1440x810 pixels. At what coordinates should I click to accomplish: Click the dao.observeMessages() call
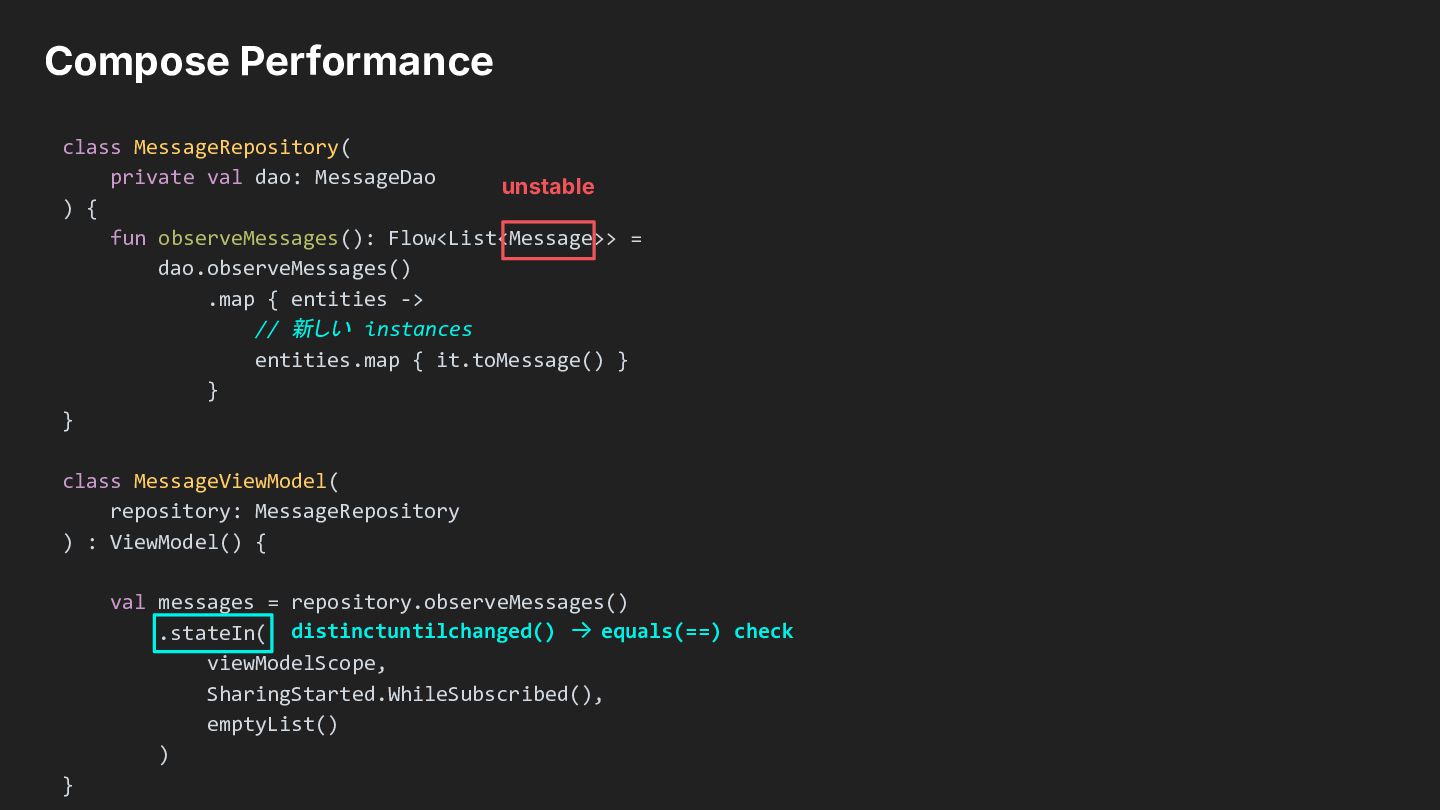(284, 269)
